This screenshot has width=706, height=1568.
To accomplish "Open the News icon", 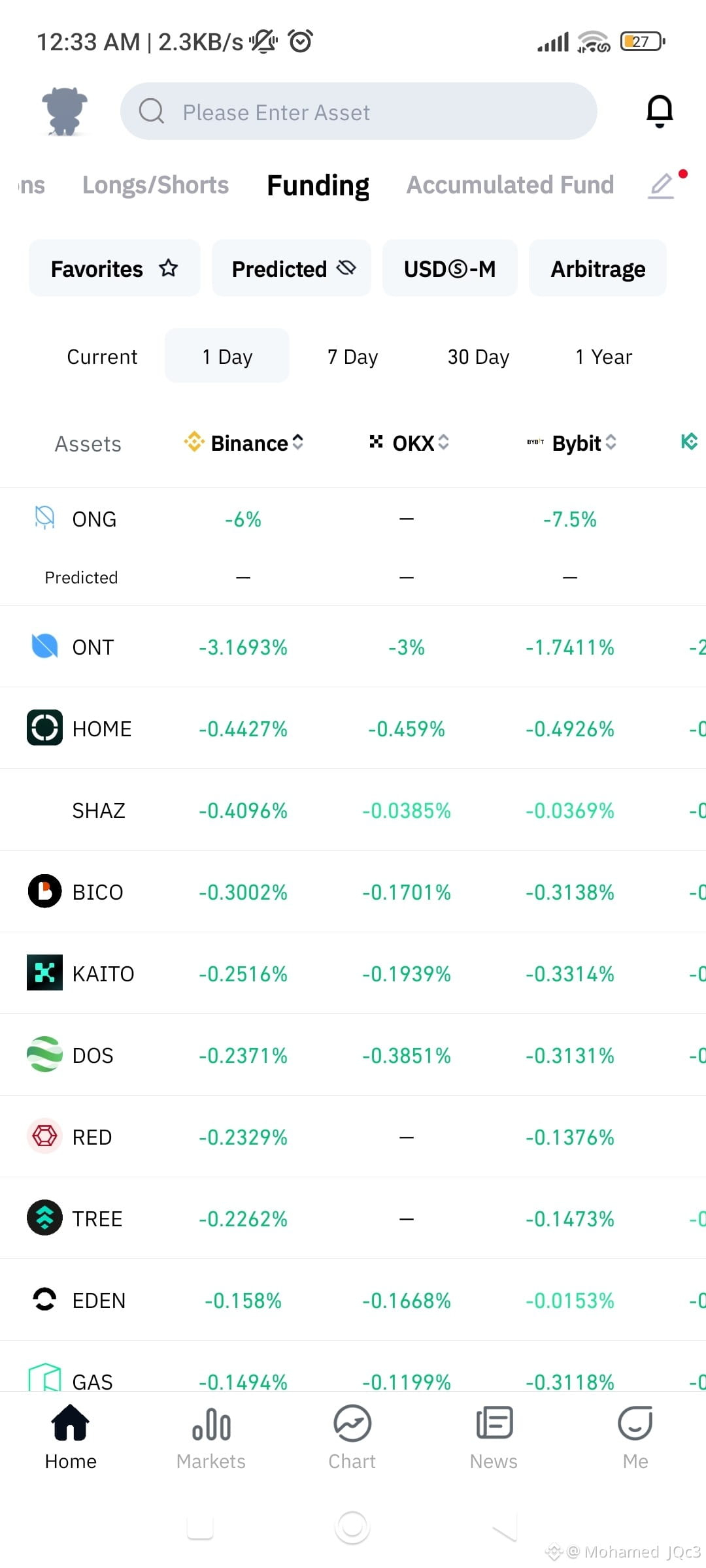I will pyautogui.click(x=494, y=1424).
